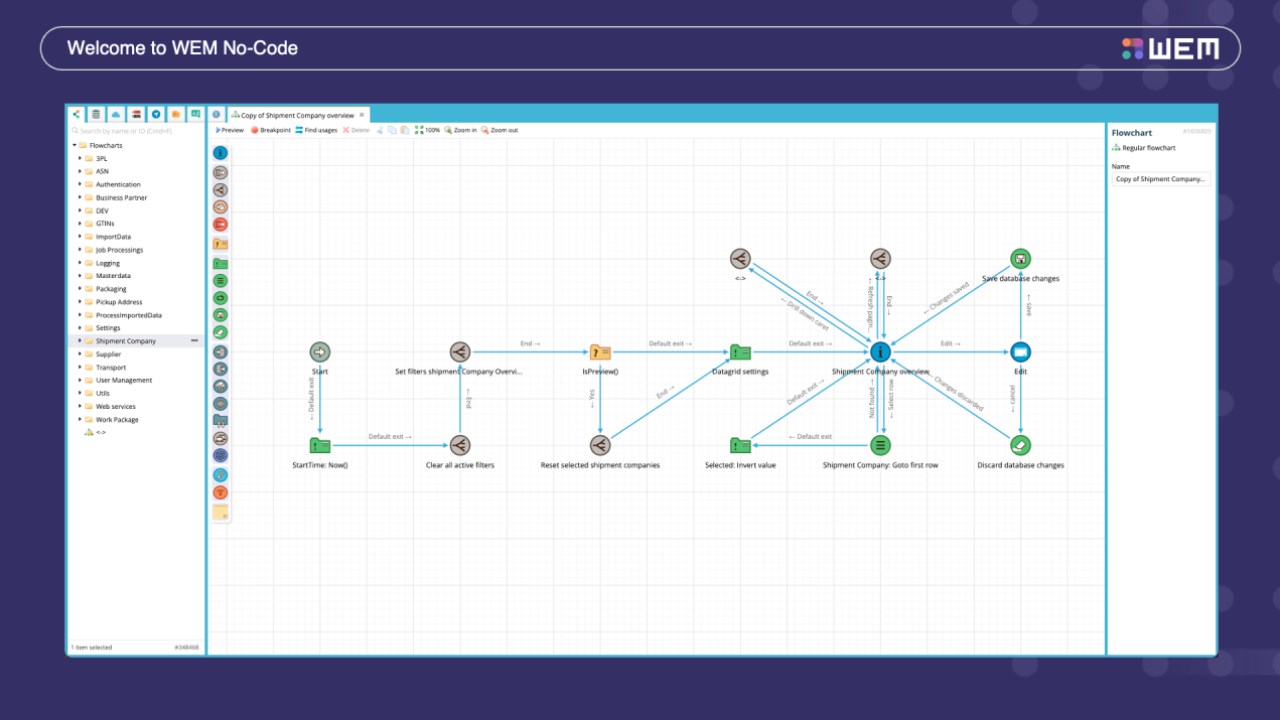
Task: Expand the Shipment Company folder arrow
Action: pyautogui.click(x=80, y=340)
